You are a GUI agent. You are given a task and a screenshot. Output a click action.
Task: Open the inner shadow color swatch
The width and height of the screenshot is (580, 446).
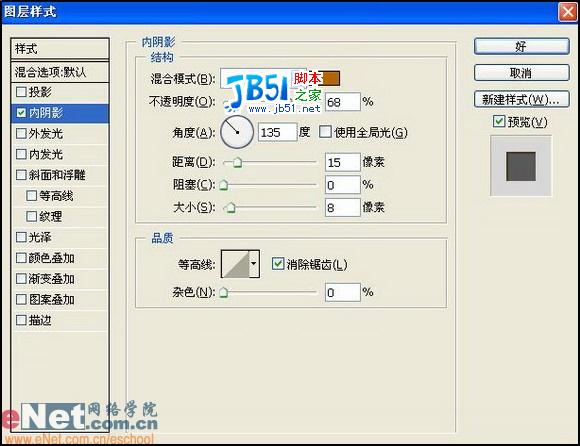(331, 78)
